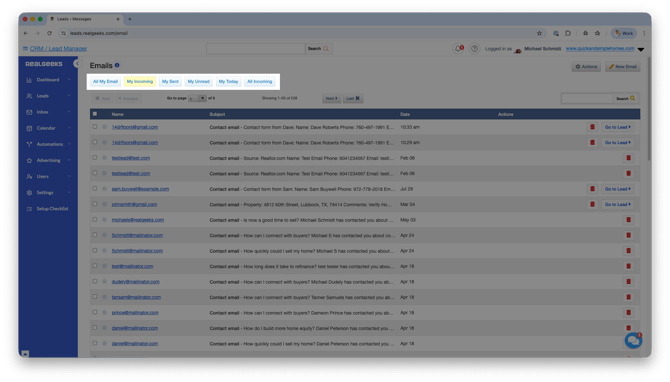The width and height of the screenshot is (670, 382).
Task: Expand the Inbox menu chevron
Action: tap(69, 112)
